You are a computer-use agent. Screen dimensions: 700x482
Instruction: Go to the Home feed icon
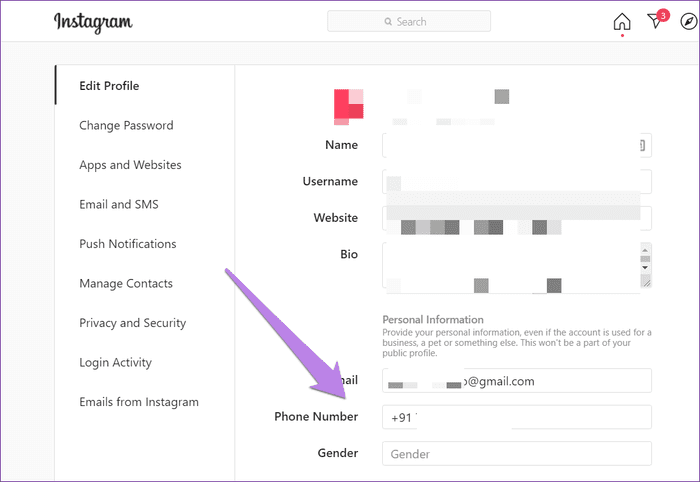[622, 21]
